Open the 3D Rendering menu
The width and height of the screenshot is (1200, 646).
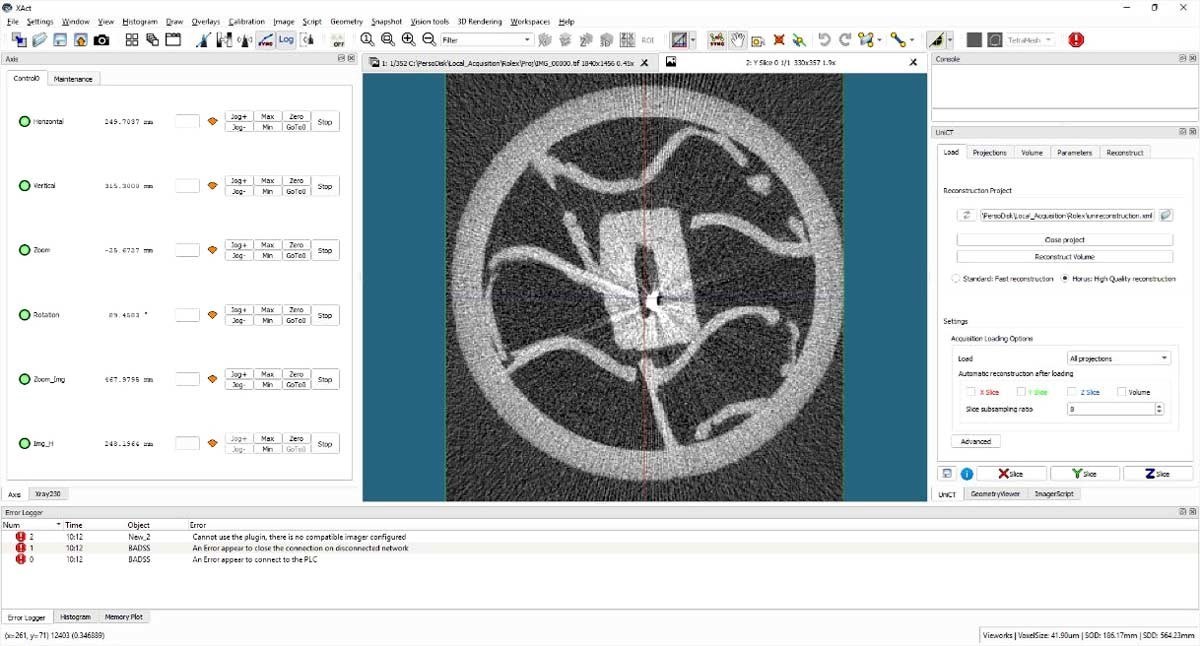point(480,21)
